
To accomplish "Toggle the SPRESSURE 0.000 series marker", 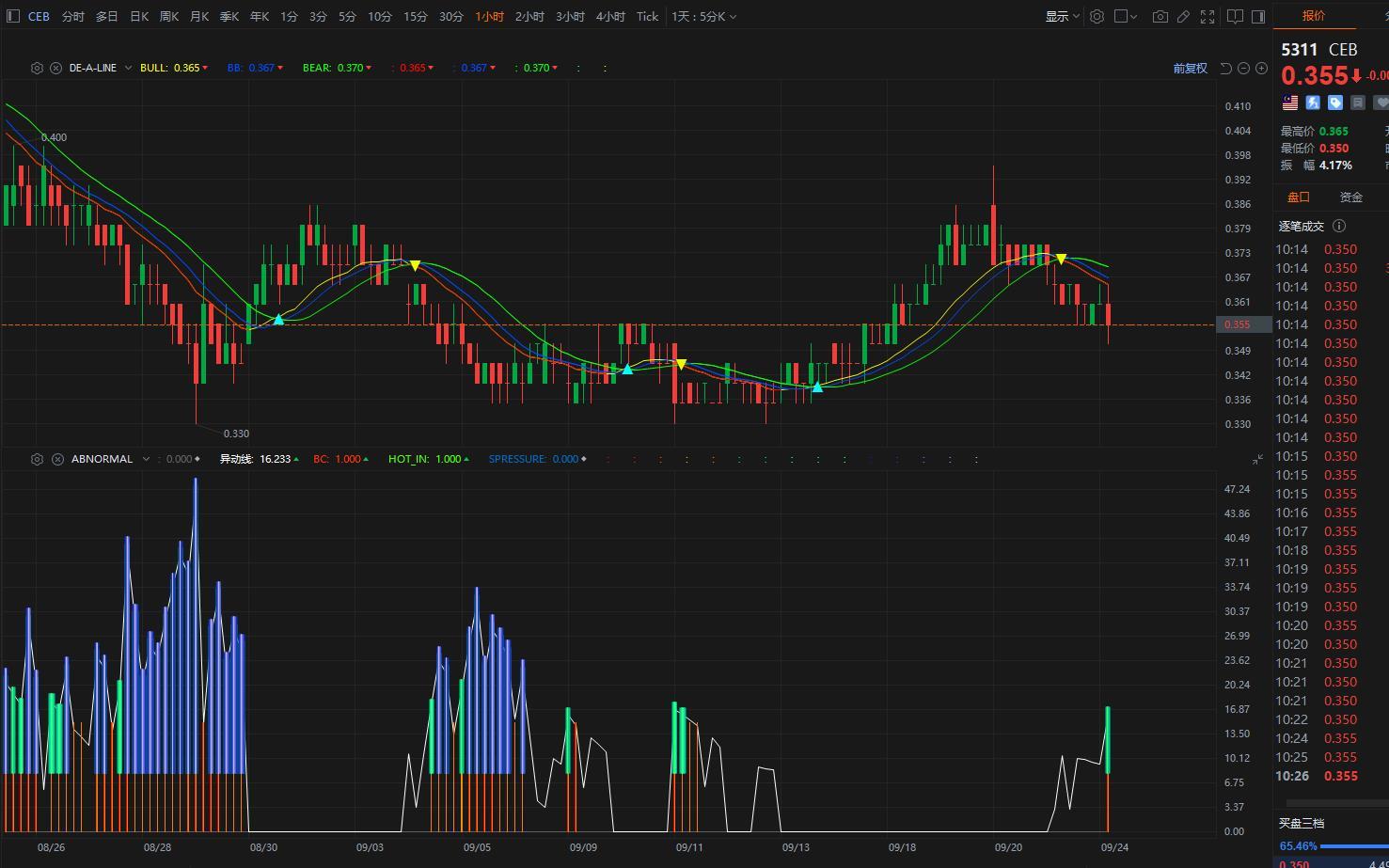I will coord(584,459).
